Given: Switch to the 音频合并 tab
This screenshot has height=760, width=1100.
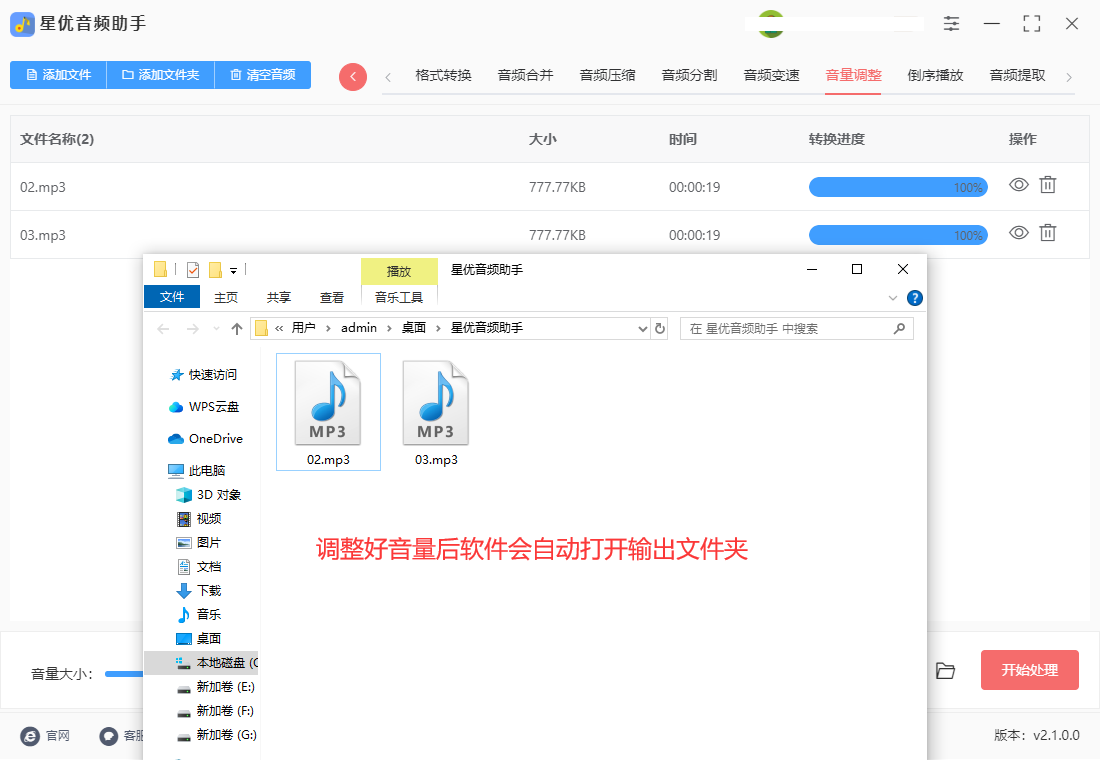Looking at the screenshot, I should (x=525, y=75).
